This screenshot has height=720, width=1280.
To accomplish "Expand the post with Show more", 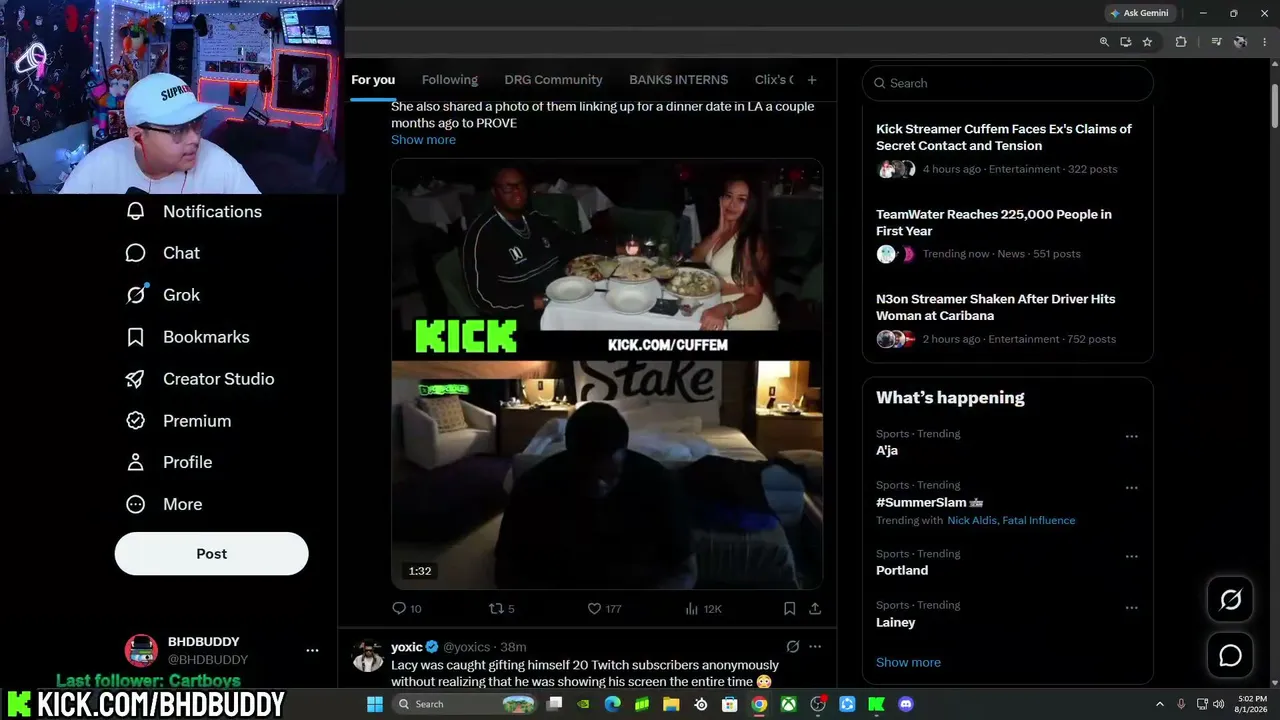I will pyautogui.click(x=423, y=140).
